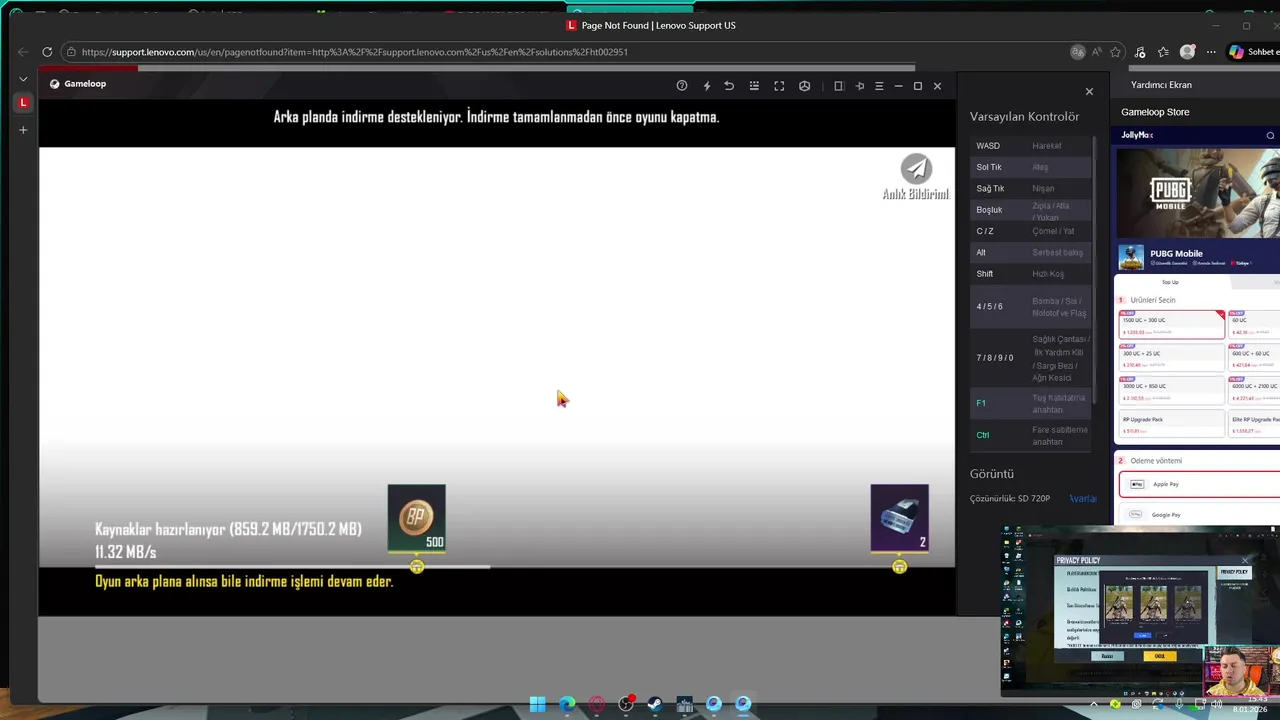The height and width of the screenshot is (720, 1280).
Task: Select the Boşluk jump control row
Action: [x=1030, y=210]
